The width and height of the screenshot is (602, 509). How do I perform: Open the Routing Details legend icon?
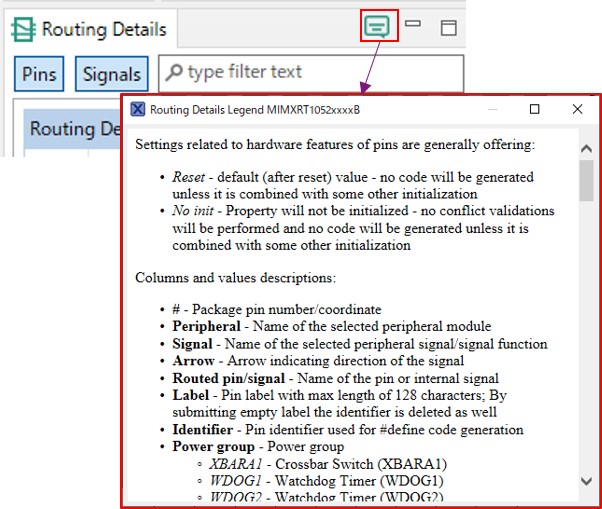tap(377, 26)
